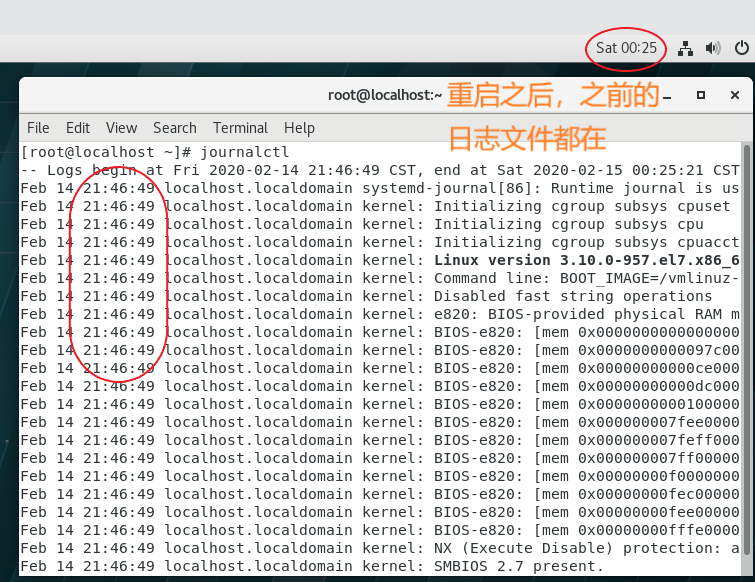Viewport: 755px width, 582px height.
Task: Click the 'Initializing cgroup subsys cpu' line
Action: 362,224
